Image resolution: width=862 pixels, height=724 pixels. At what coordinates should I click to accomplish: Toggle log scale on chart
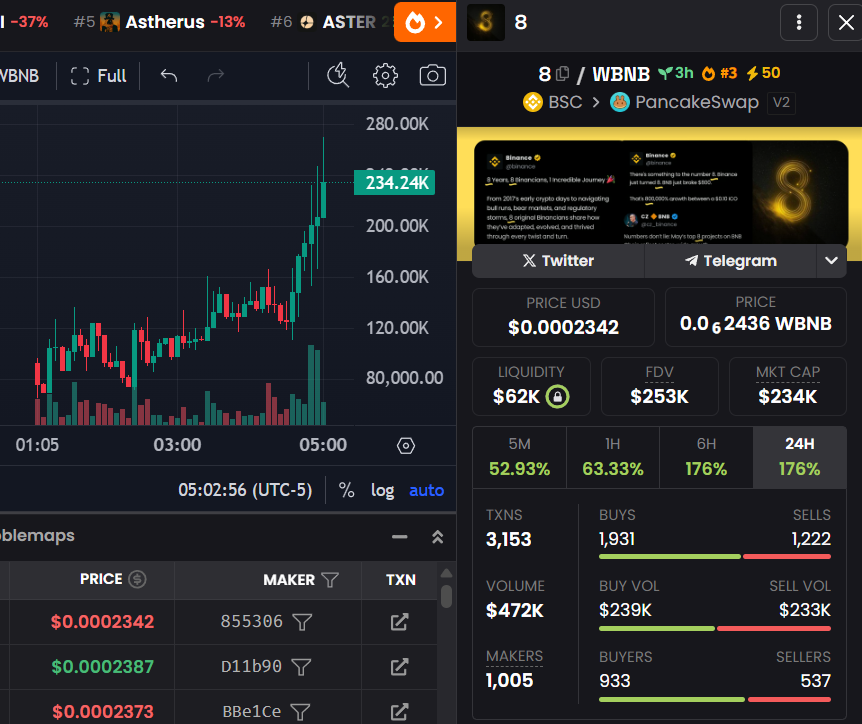[382, 490]
